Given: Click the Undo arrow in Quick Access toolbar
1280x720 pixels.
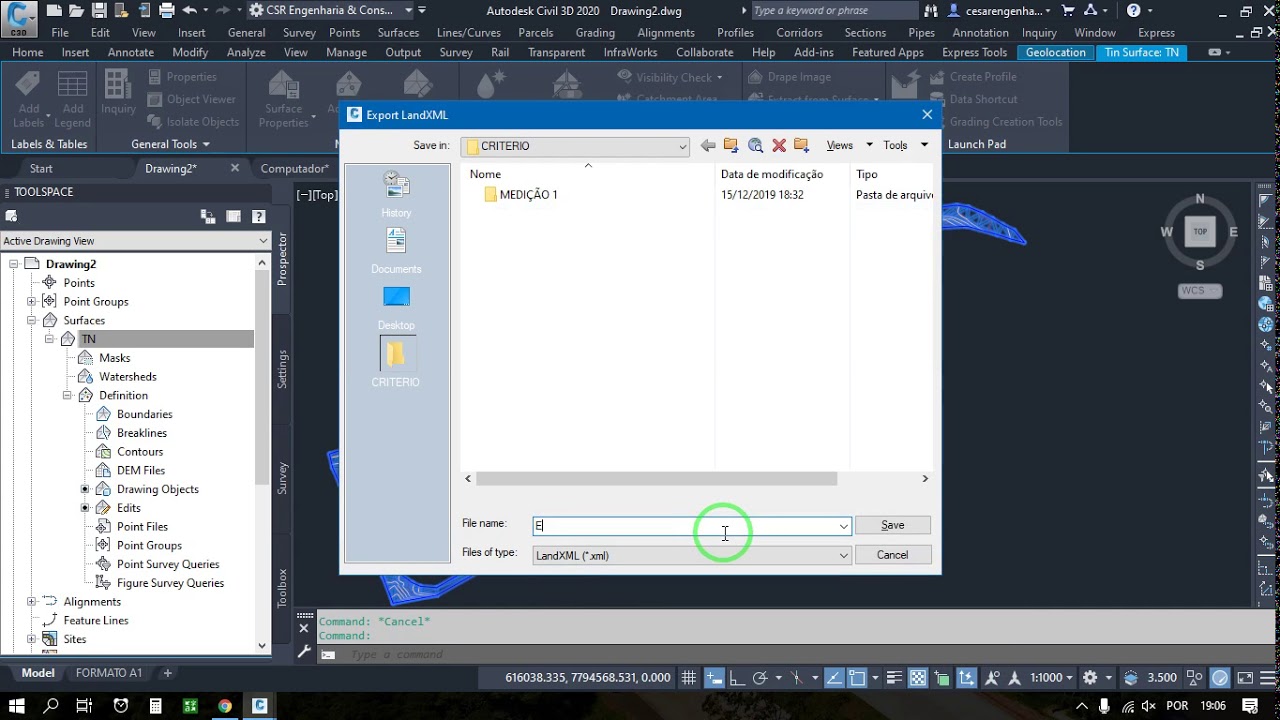Looking at the screenshot, I should tap(189, 10).
